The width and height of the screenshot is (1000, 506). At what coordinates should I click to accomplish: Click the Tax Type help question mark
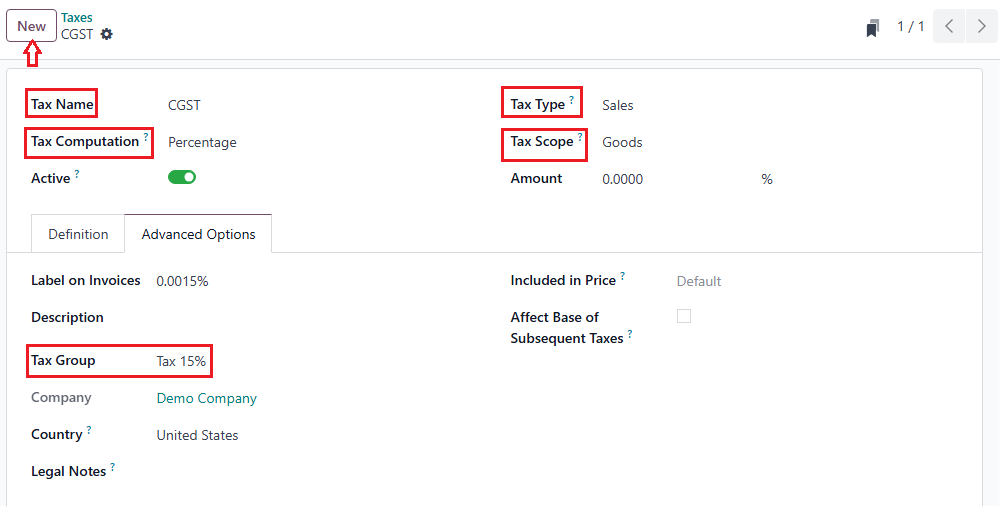[x=572, y=100]
